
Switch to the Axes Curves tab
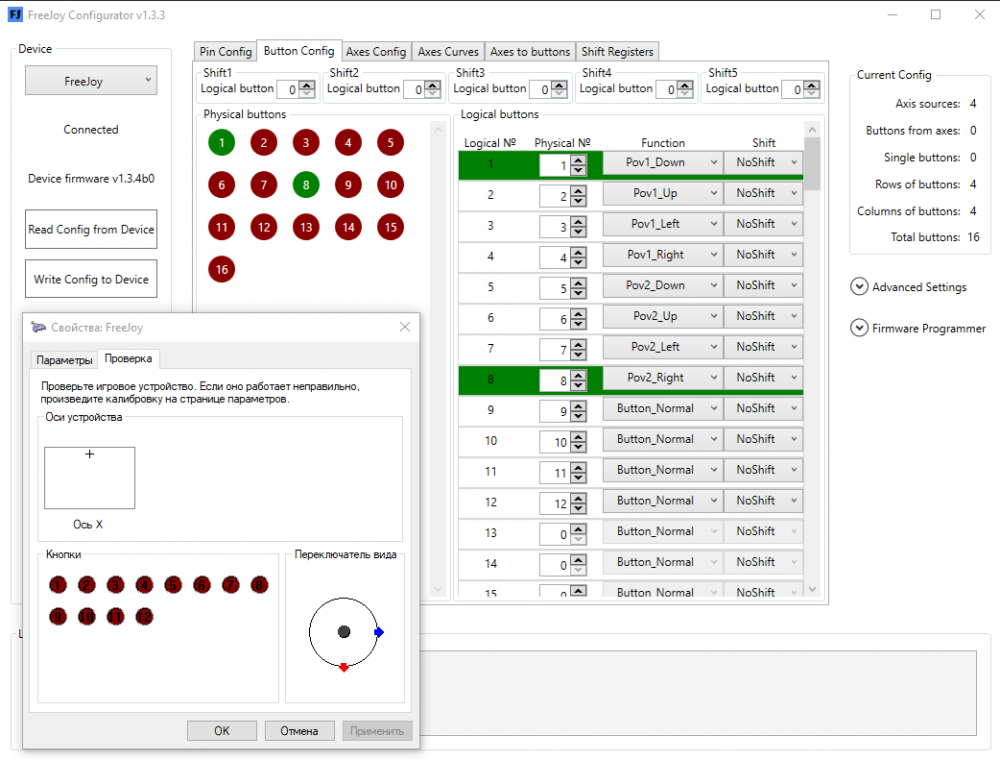click(448, 52)
